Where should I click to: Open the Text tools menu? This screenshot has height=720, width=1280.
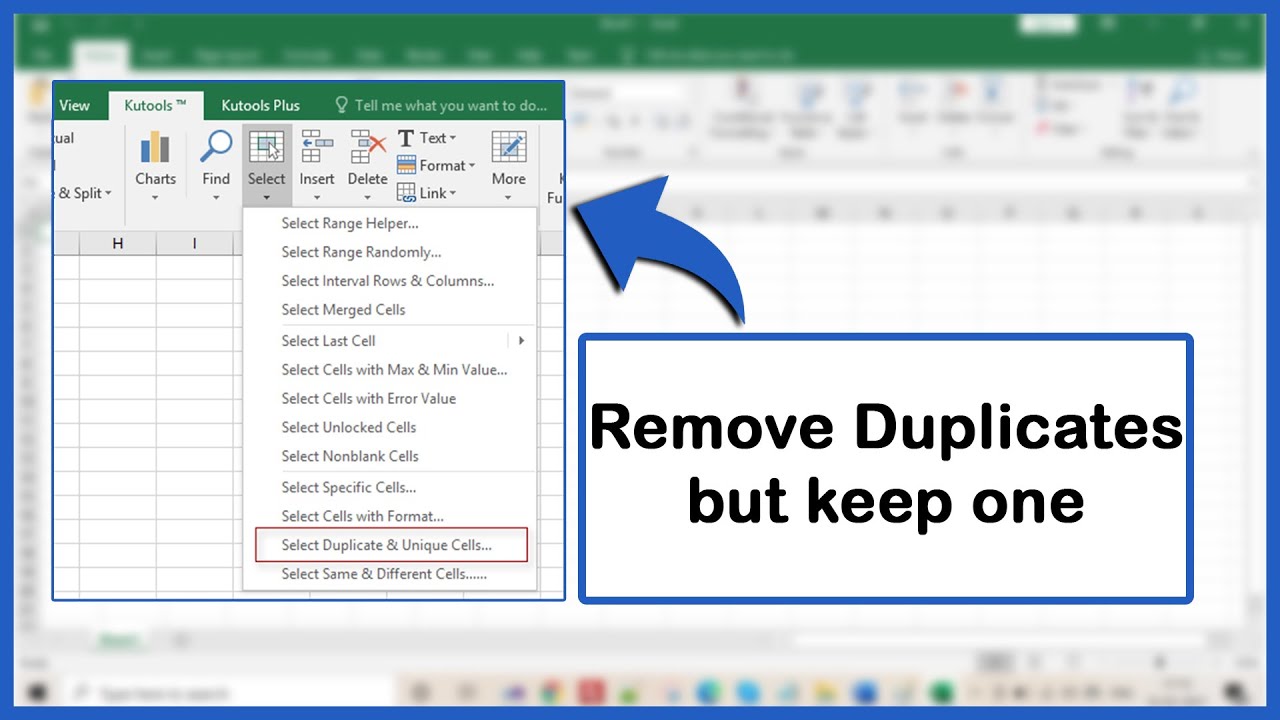point(427,138)
